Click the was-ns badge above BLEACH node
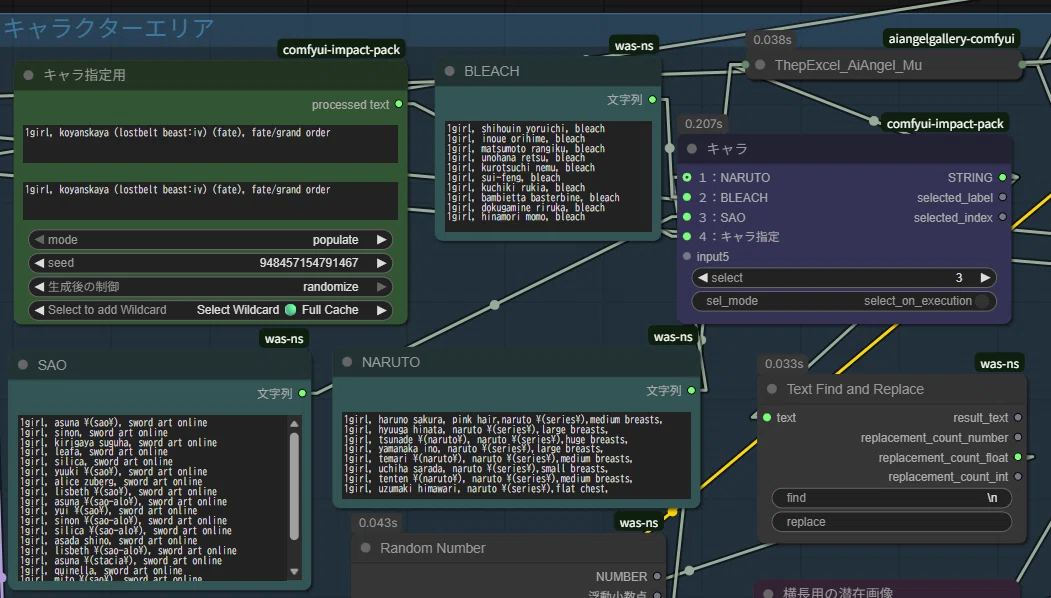Image resolution: width=1051 pixels, height=598 pixels. click(634, 46)
